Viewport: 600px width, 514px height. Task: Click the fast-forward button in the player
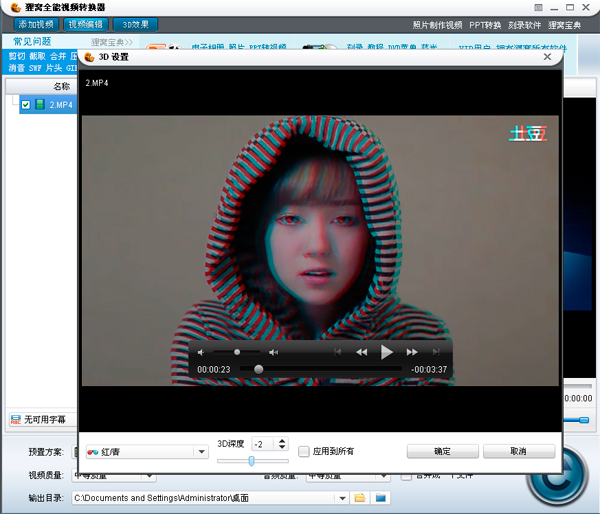pos(412,352)
